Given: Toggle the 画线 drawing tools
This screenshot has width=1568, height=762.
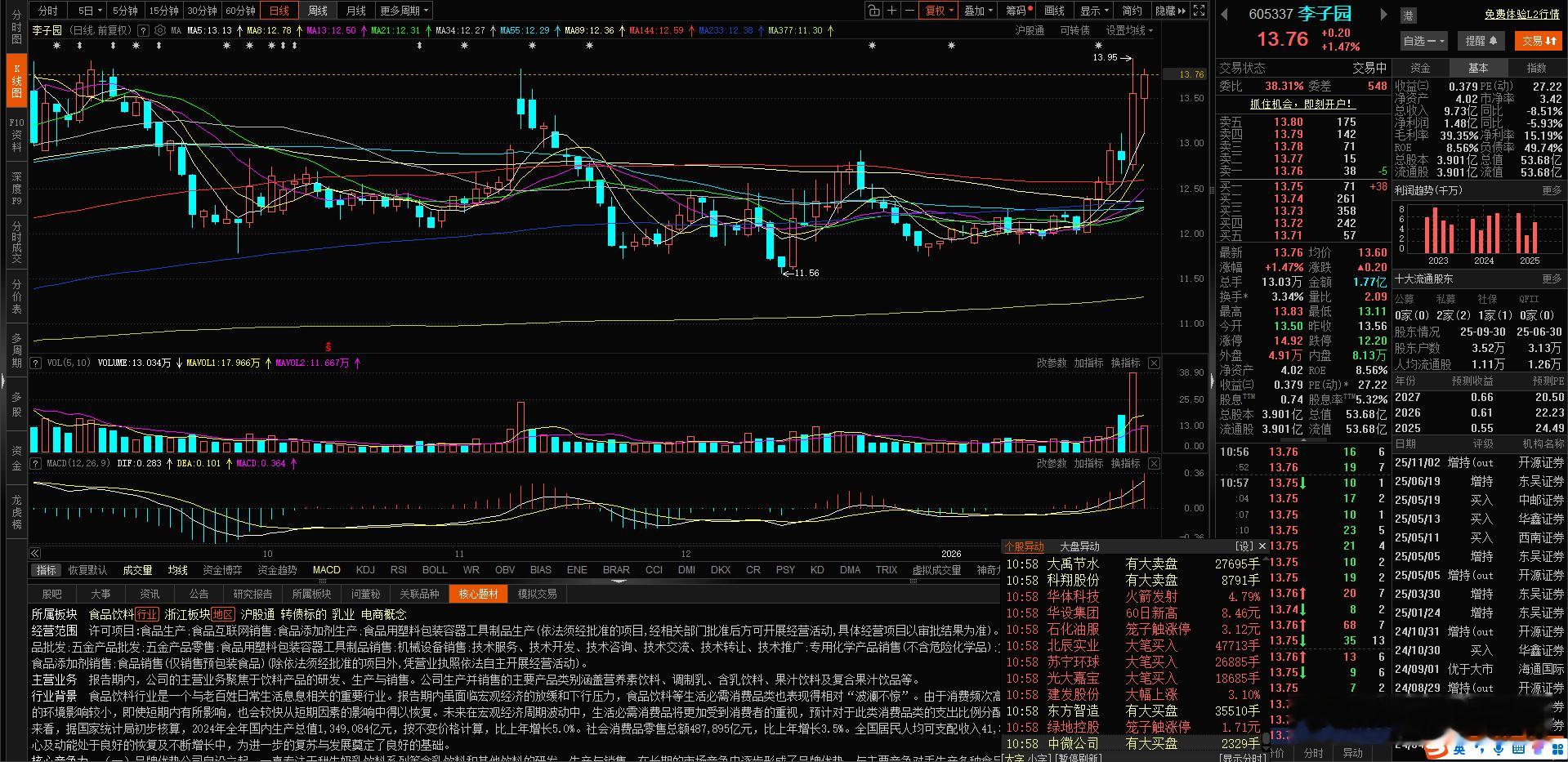Looking at the screenshot, I should pos(1055,11).
